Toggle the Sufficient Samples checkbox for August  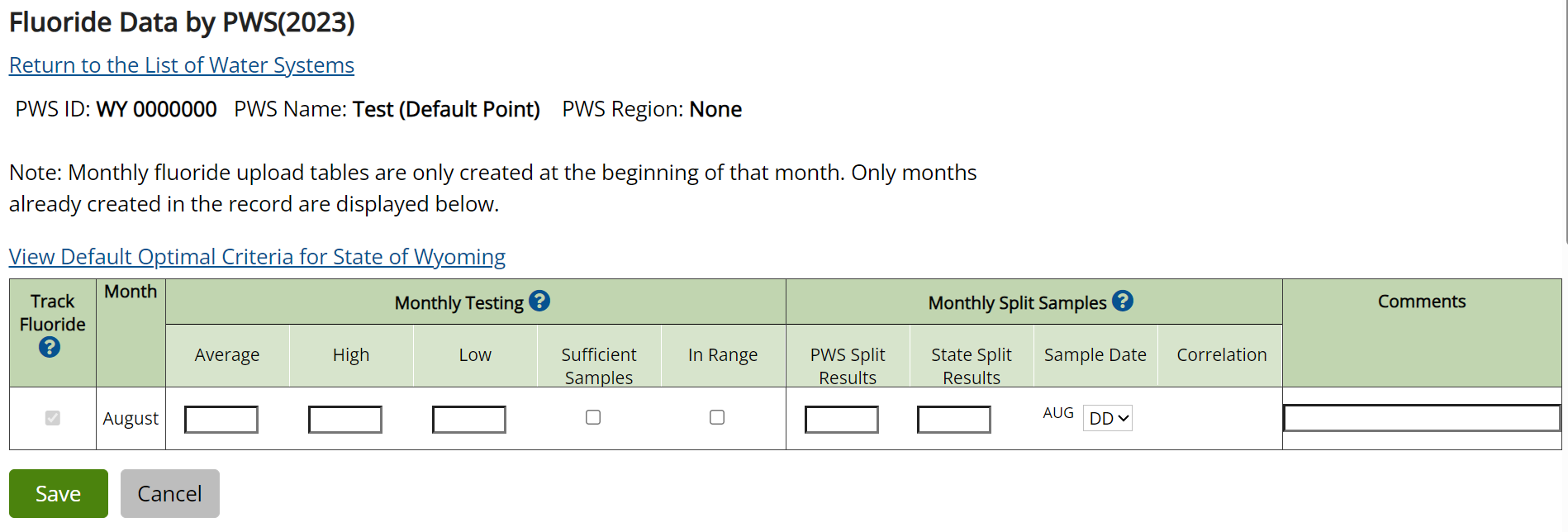click(593, 418)
